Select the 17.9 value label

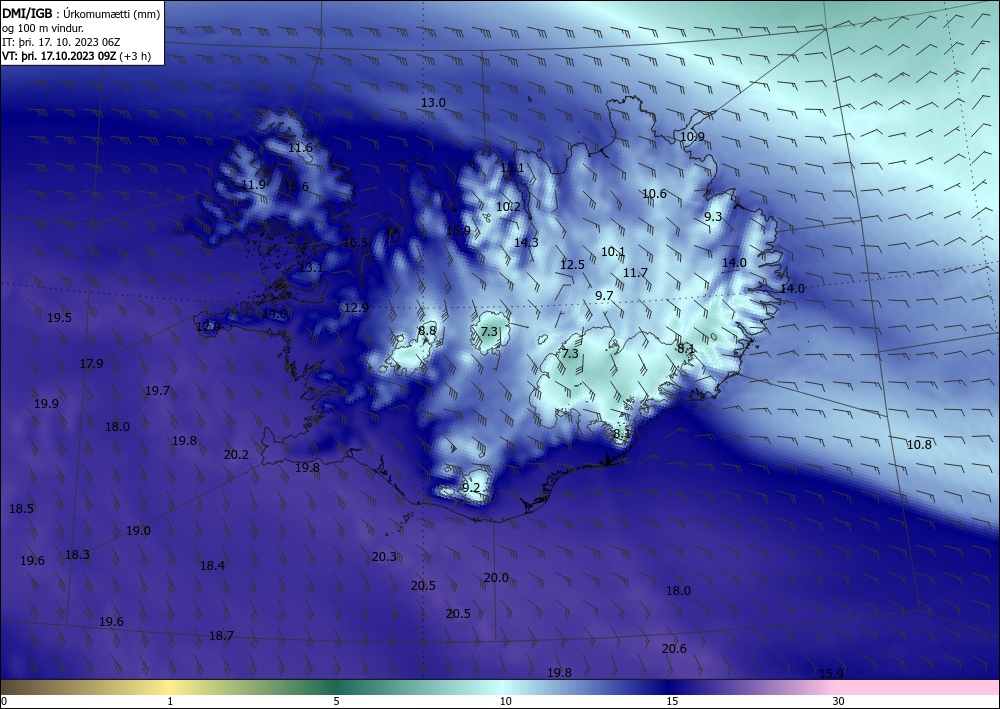tap(91, 364)
